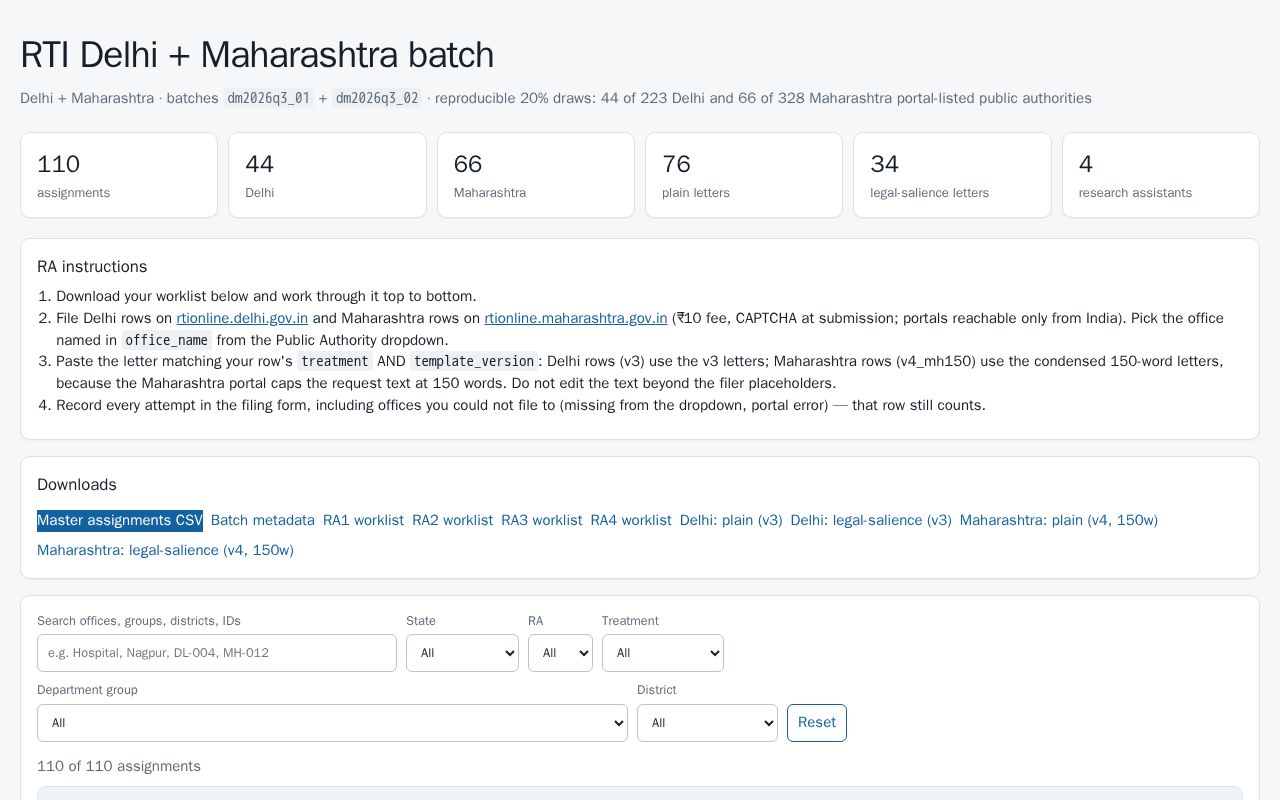Click the dm2026q3_01 batch code
Viewport: 1280px width, 800px height.
[x=268, y=98]
